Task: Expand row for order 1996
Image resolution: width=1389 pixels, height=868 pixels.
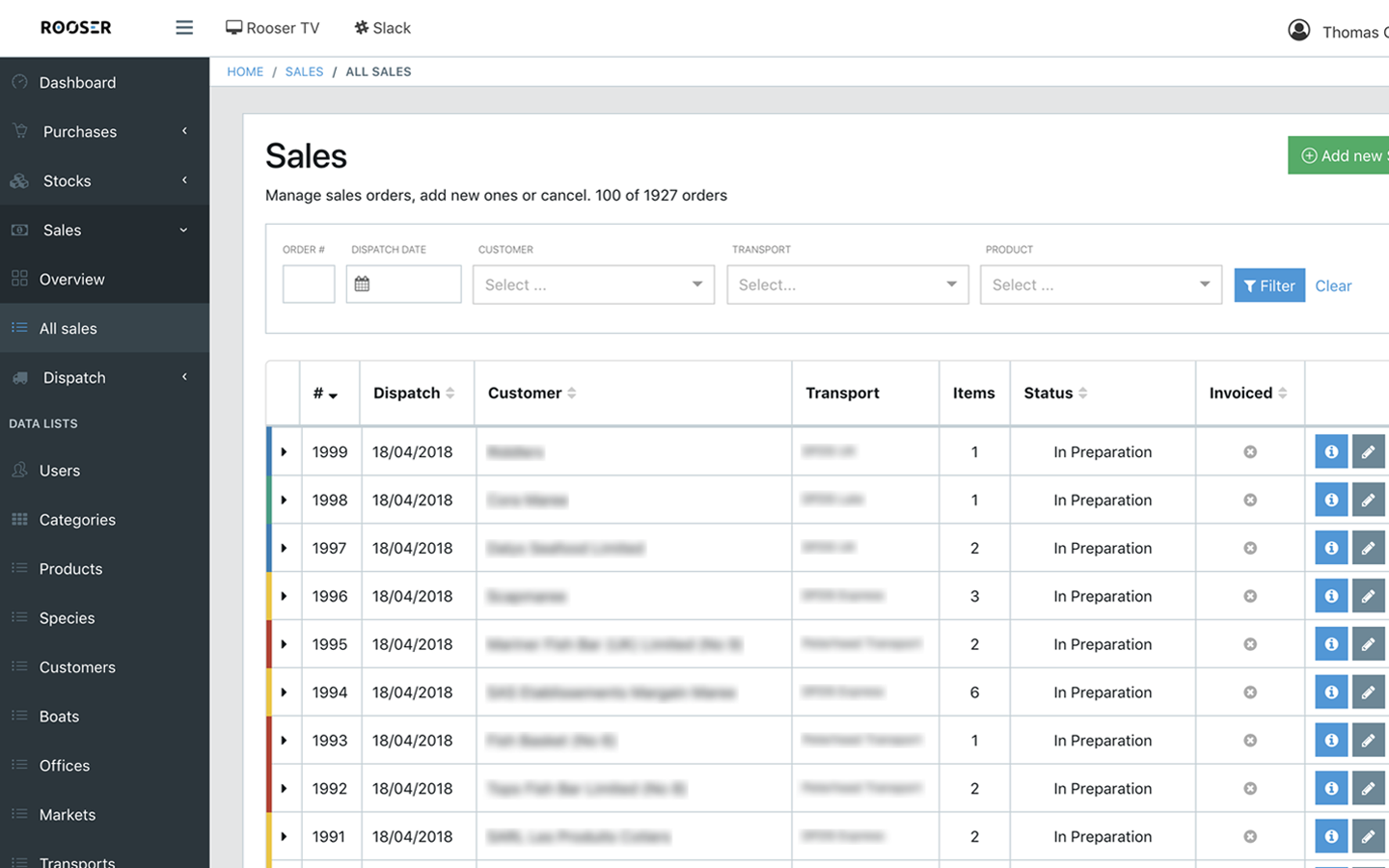Action: click(x=284, y=596)
